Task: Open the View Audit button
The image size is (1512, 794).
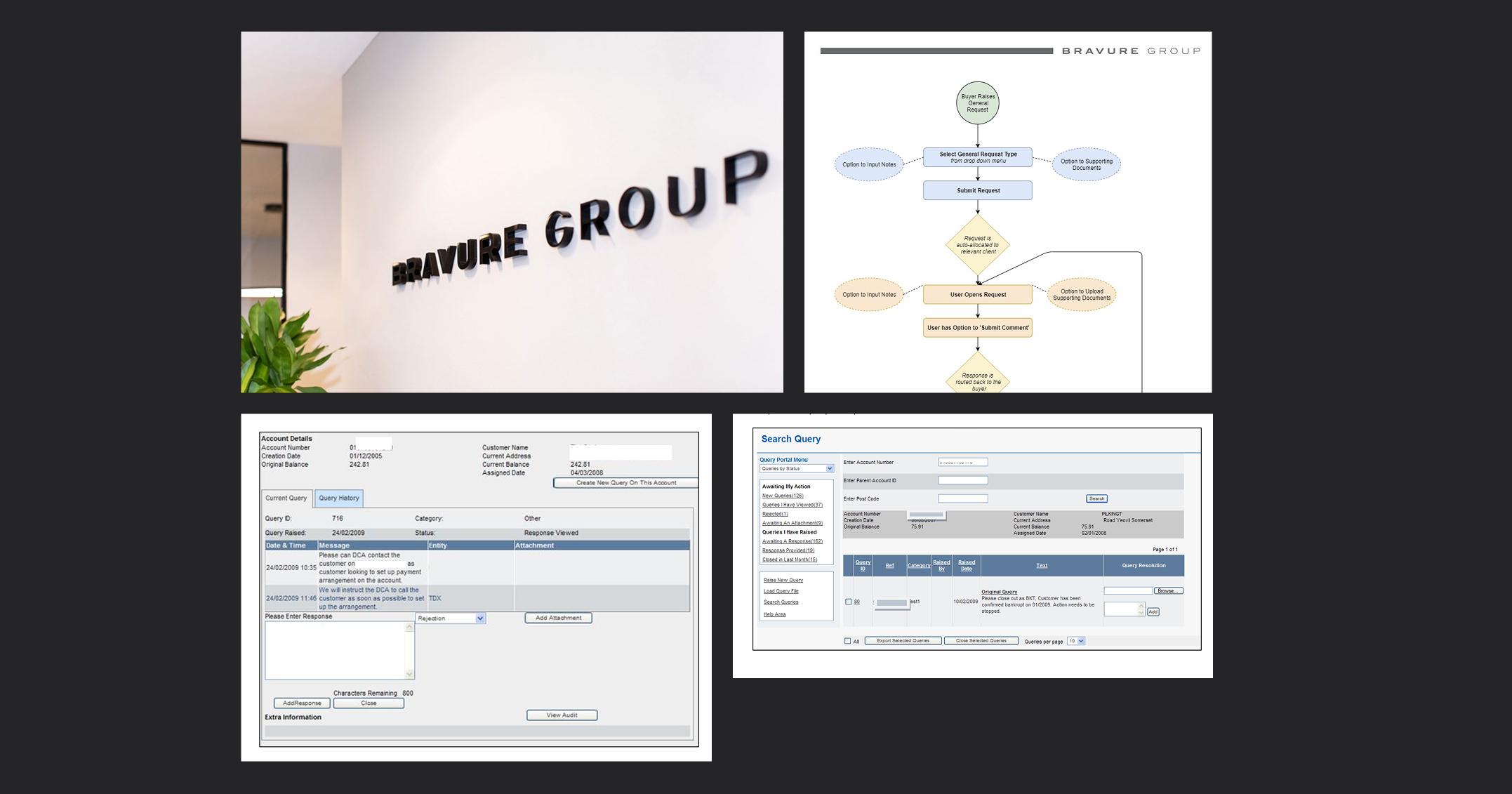Action: tap(562, 715)
